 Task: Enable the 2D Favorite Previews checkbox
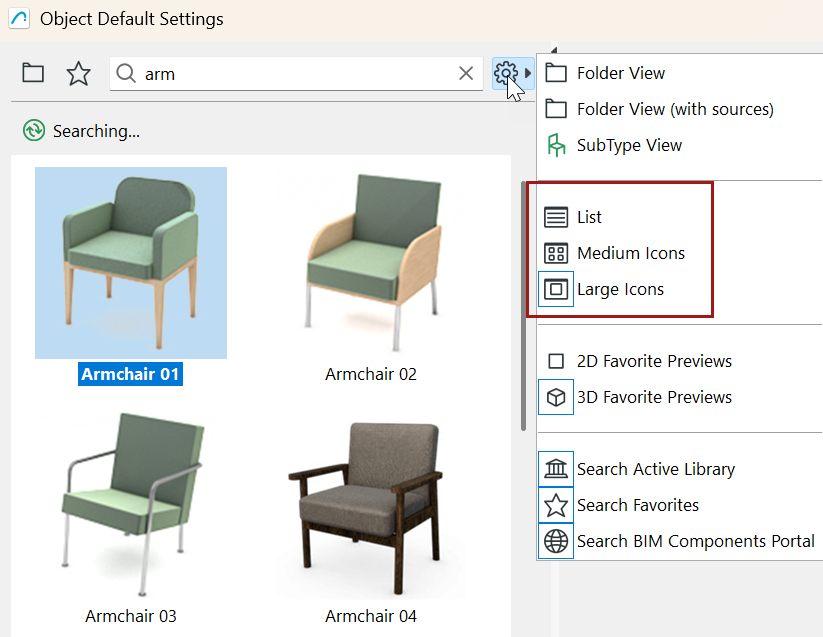[556, 361]
